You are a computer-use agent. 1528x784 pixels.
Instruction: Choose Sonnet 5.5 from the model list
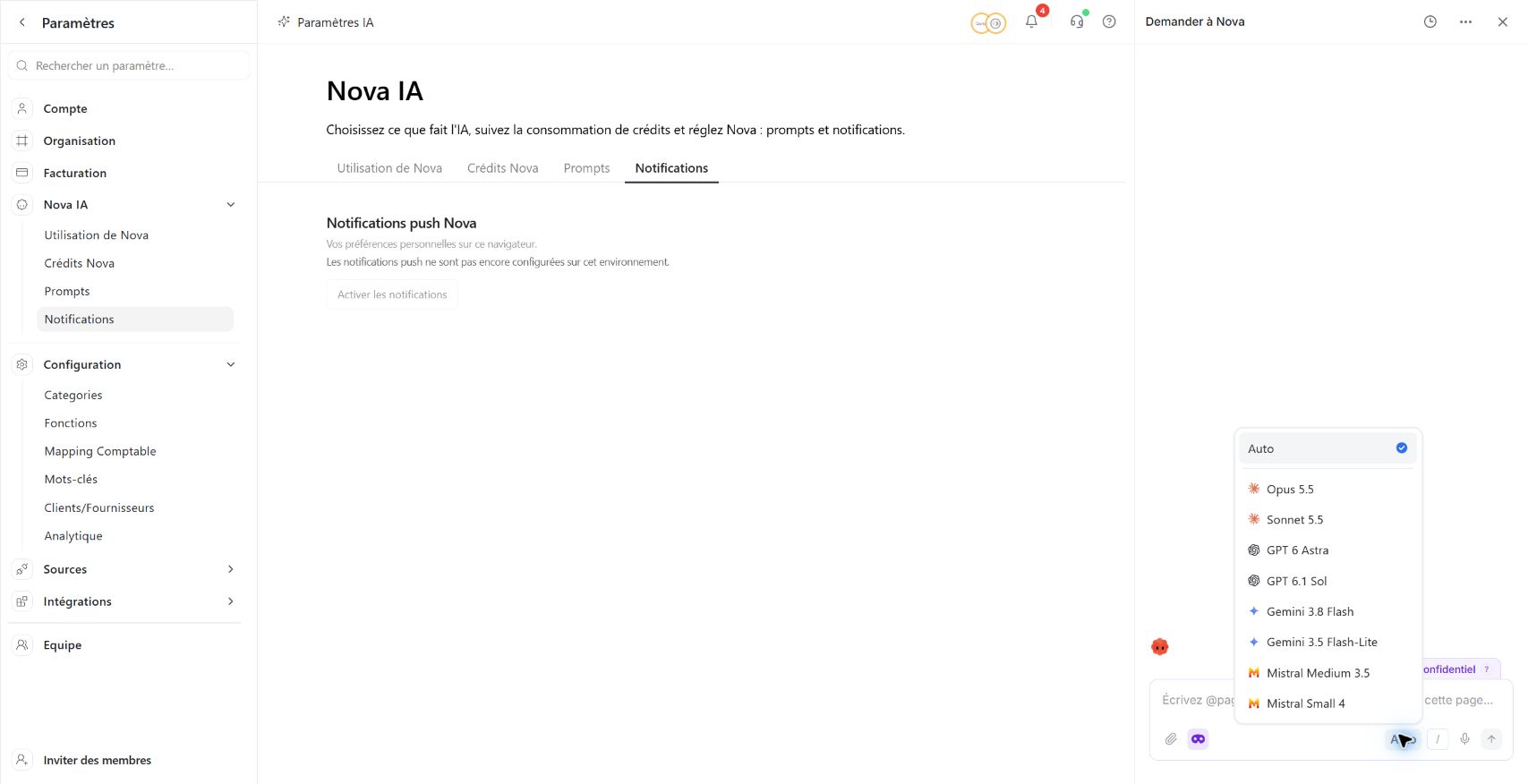(x=1327, y=520)
